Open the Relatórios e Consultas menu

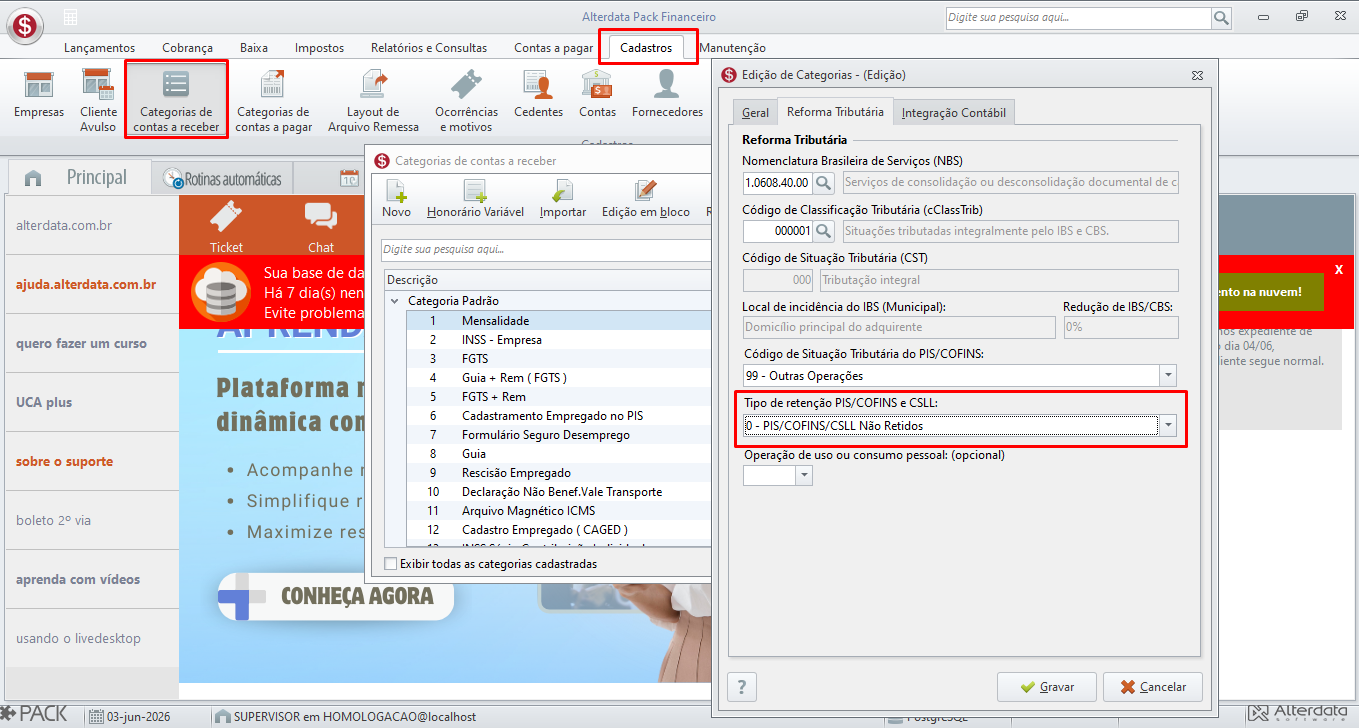pyautogui.click(x=429, y=48)
